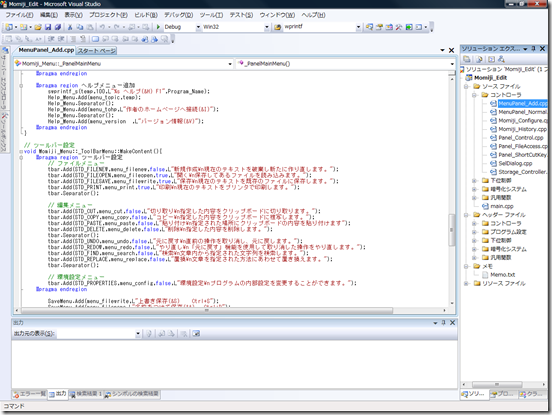This screenshot has height=415, width=552.
Task: Select Memo.txt in Solution Explorer
Action: click(503, 275)
